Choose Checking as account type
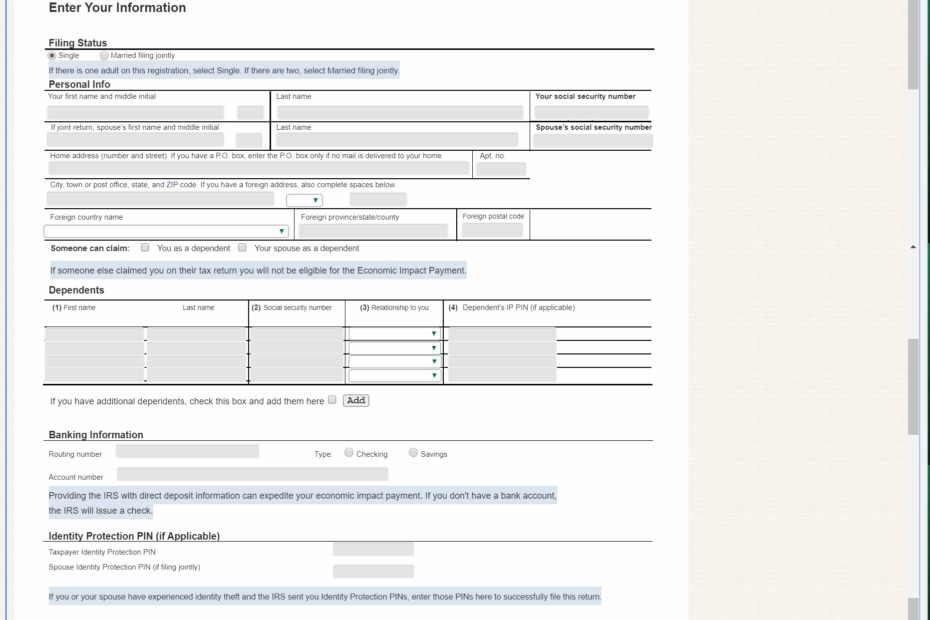 (349, 453)
